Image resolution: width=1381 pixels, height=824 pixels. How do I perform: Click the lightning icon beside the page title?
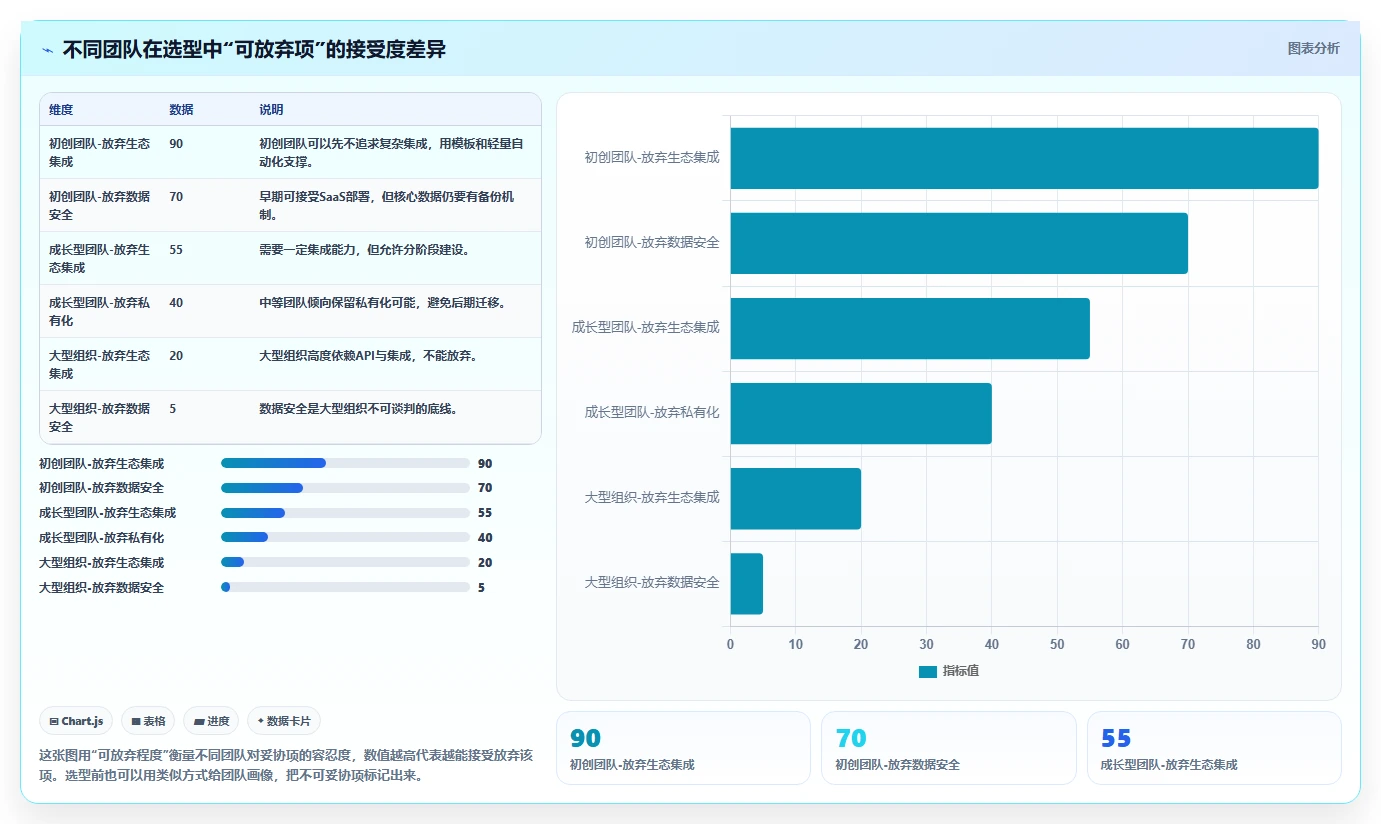(x=48, y=50)
